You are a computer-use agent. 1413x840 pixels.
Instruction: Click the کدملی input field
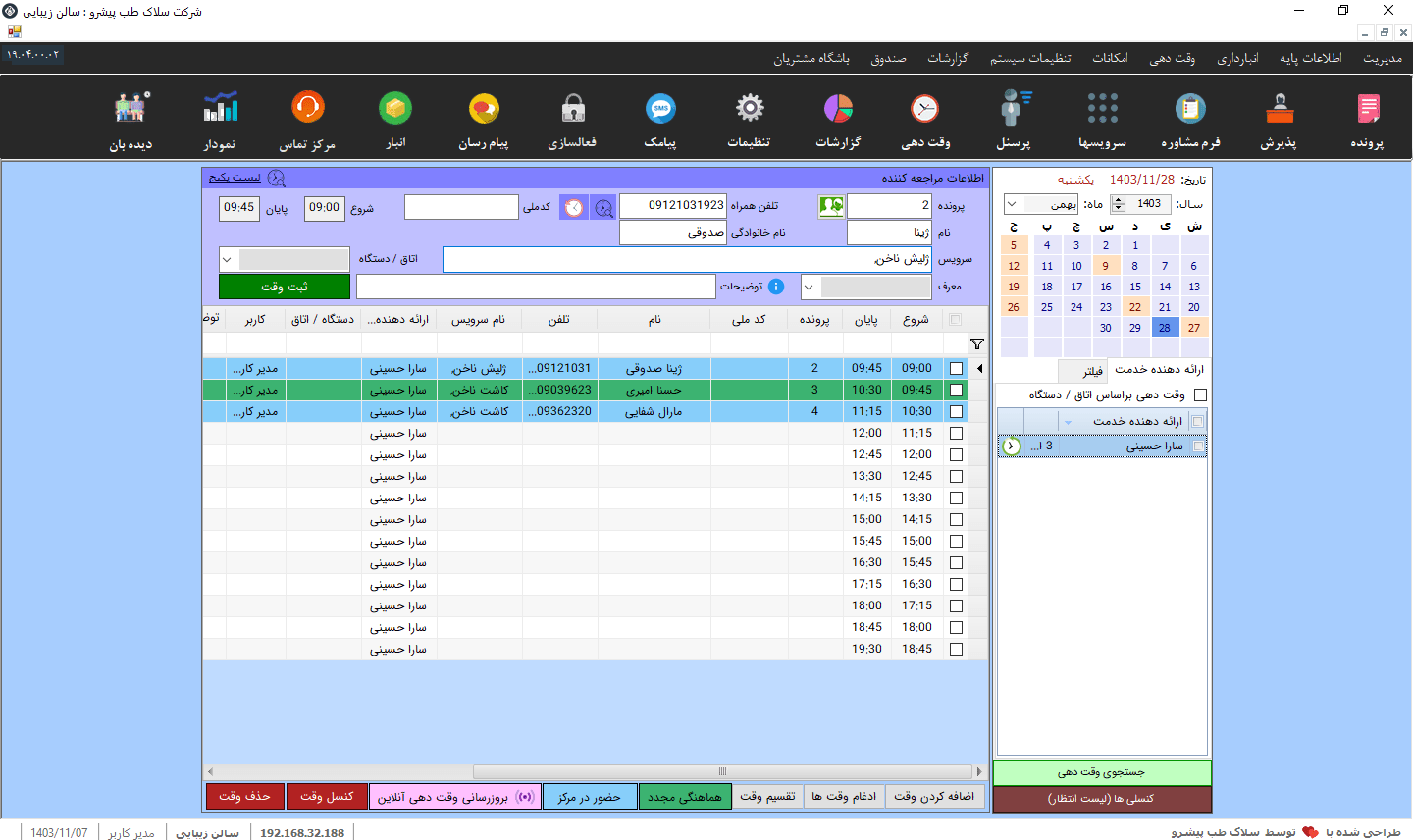pyautogui.click(x=461, y=207)
